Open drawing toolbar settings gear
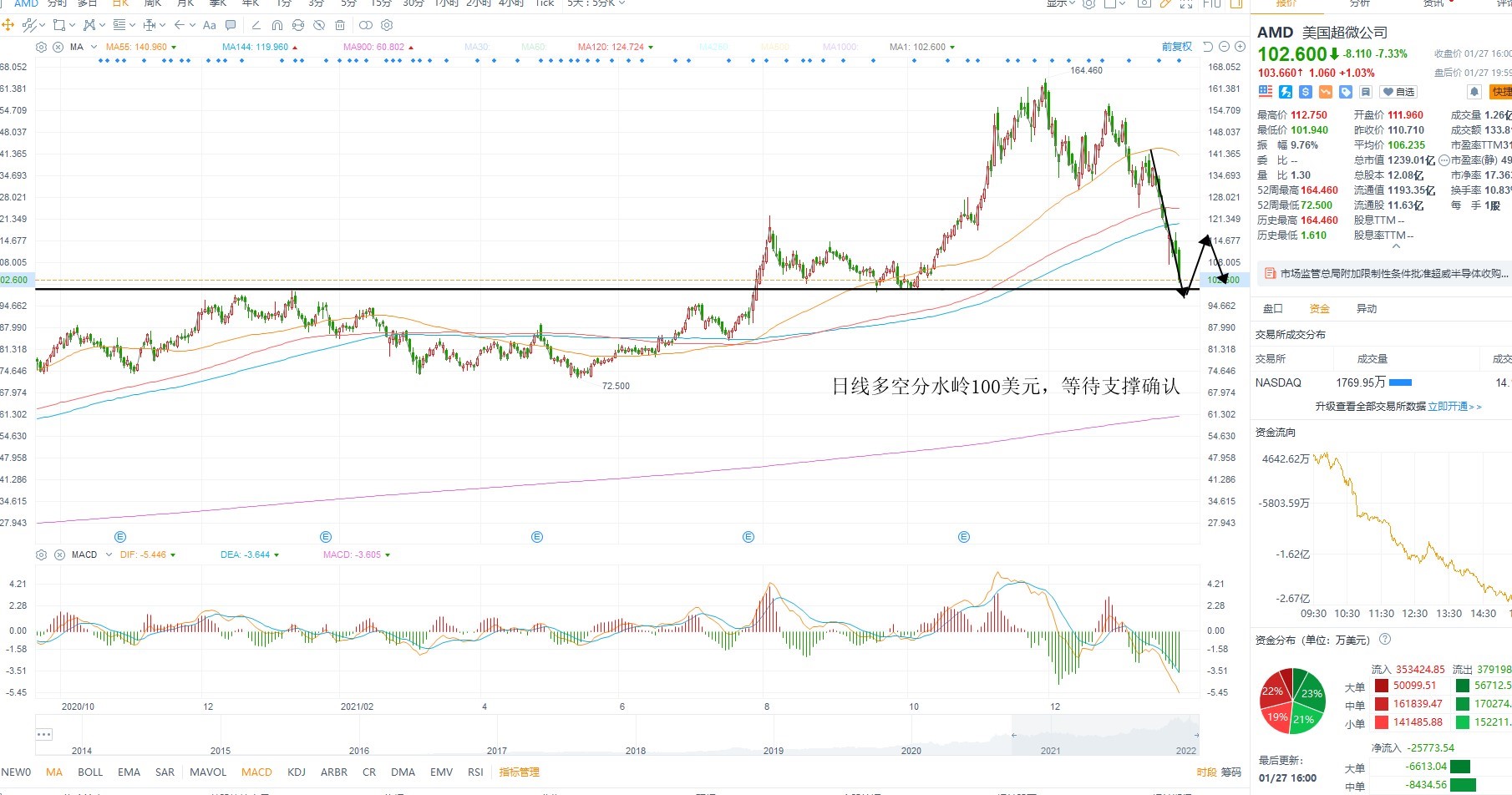The height and width of the screenshot is (795, 1512). coord(387,25)
